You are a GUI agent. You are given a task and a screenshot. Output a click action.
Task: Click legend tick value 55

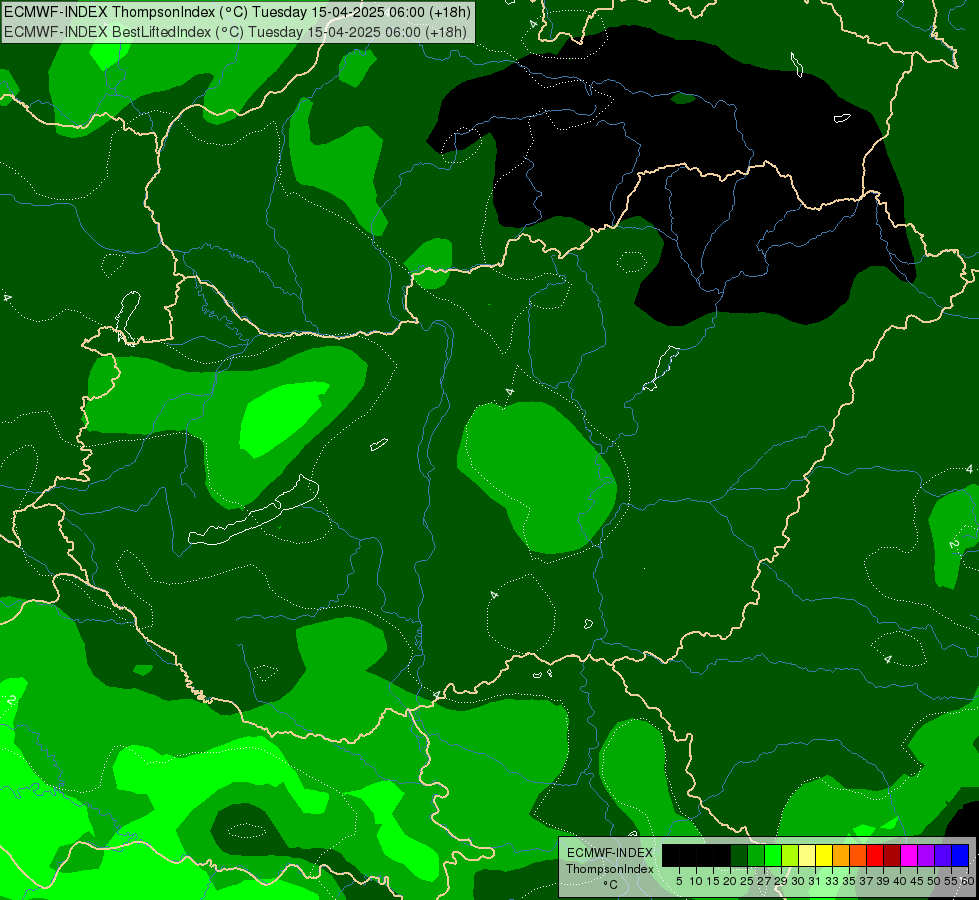coord(952,881)
